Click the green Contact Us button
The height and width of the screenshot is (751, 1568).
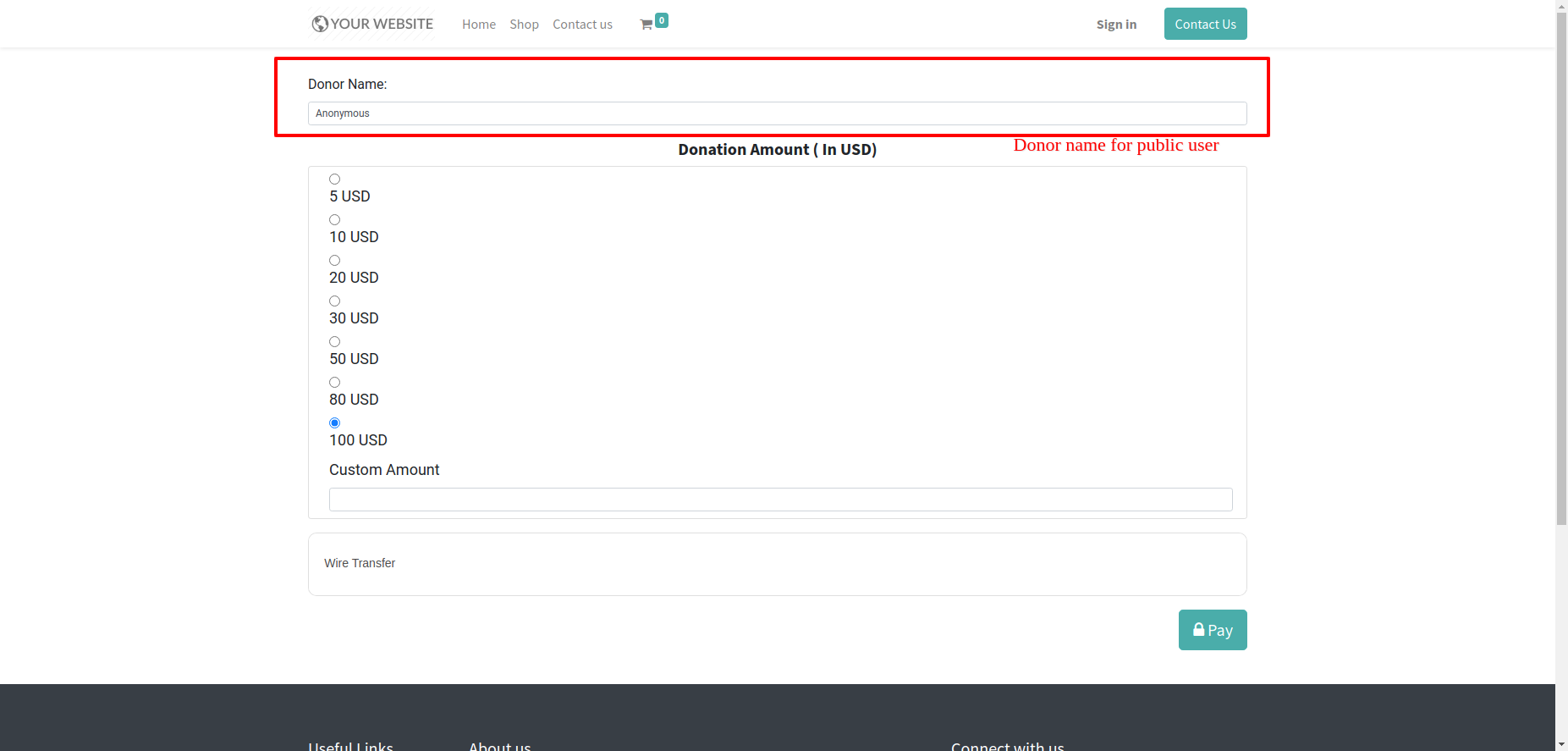(x=1205, y=24)
